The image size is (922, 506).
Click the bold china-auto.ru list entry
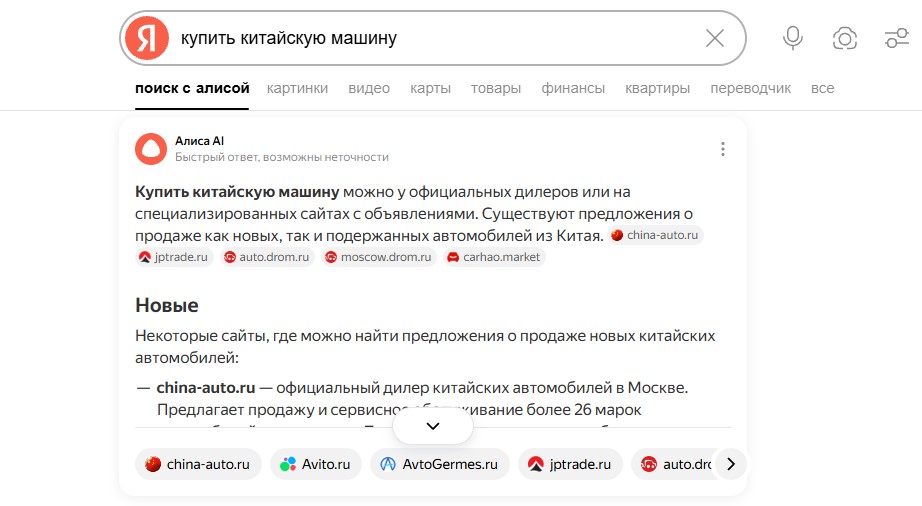(206, 388)
